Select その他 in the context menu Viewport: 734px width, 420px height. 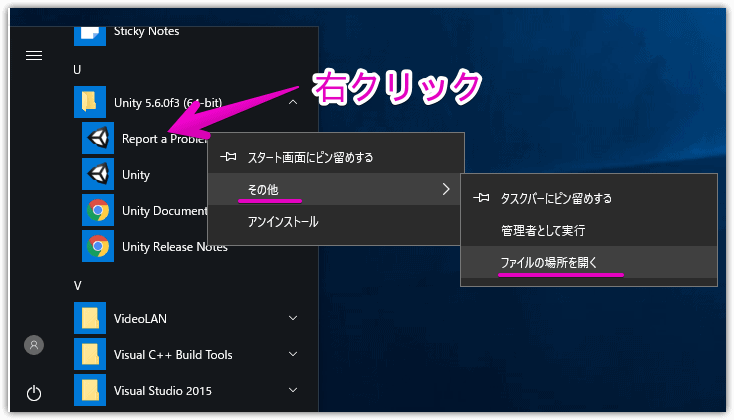pyautogui.click(x=335, y=189)
